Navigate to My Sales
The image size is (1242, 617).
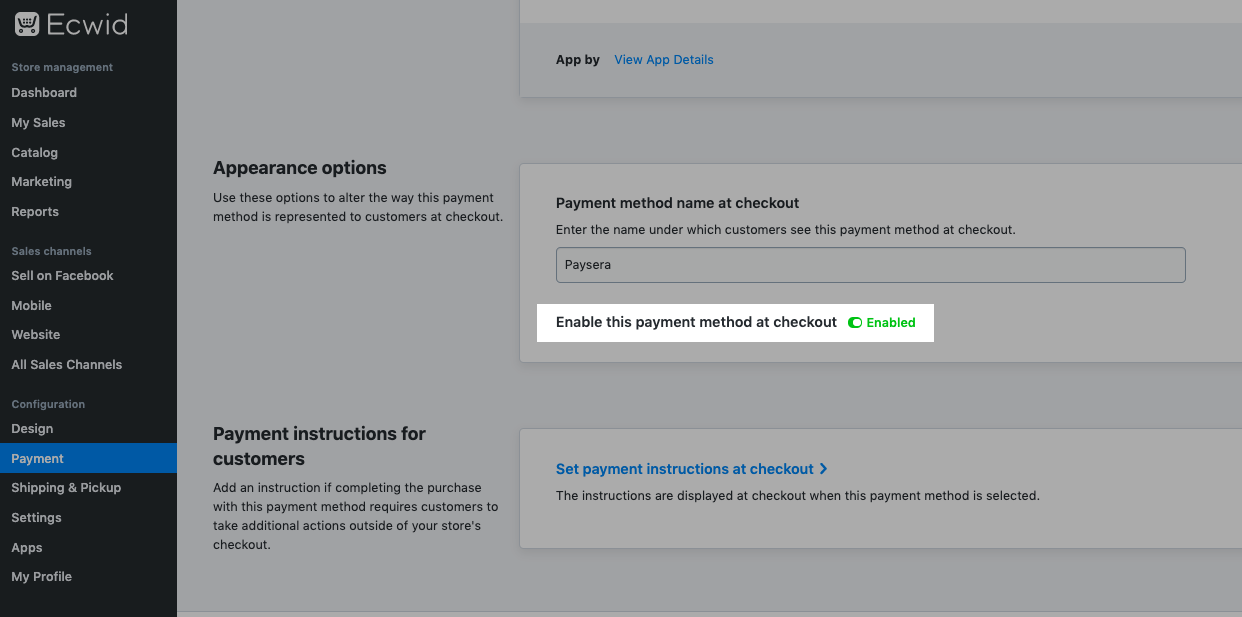pyautogui.click(x=38, y=122)
